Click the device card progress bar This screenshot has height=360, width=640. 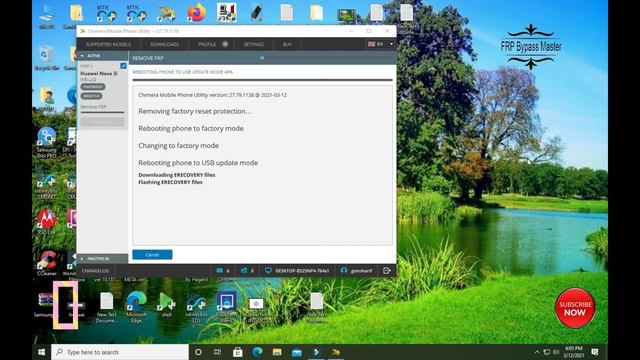[102, 112]
